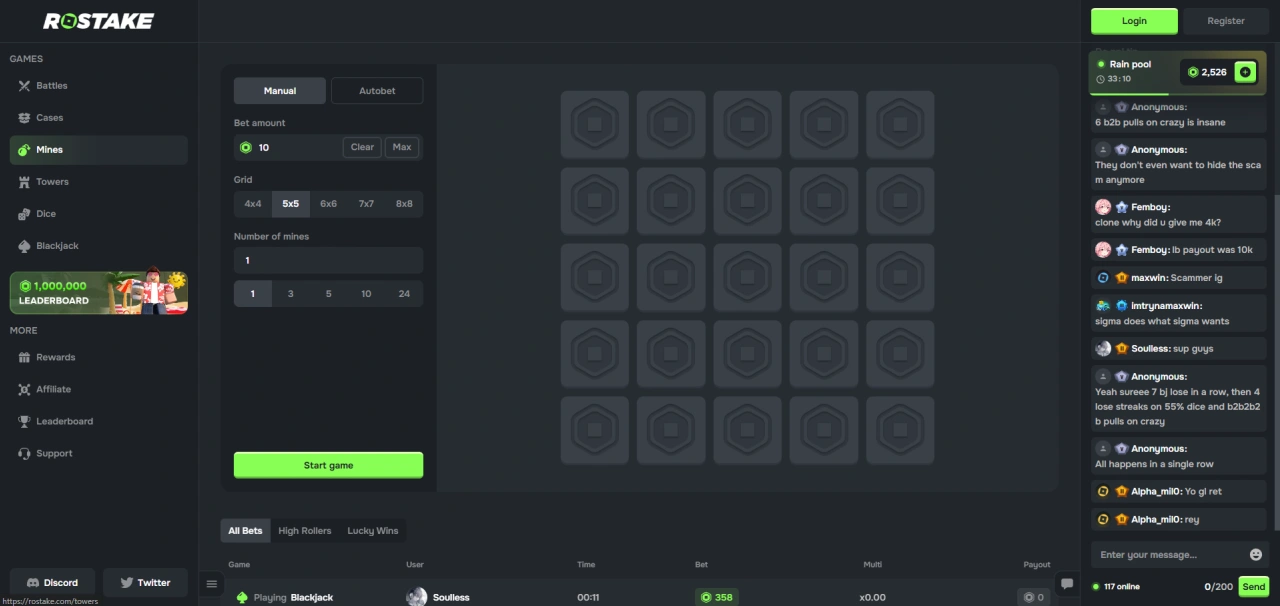Open the Leaderboard page
Screen dimensions: 1280x606
(x=99, y=421)
